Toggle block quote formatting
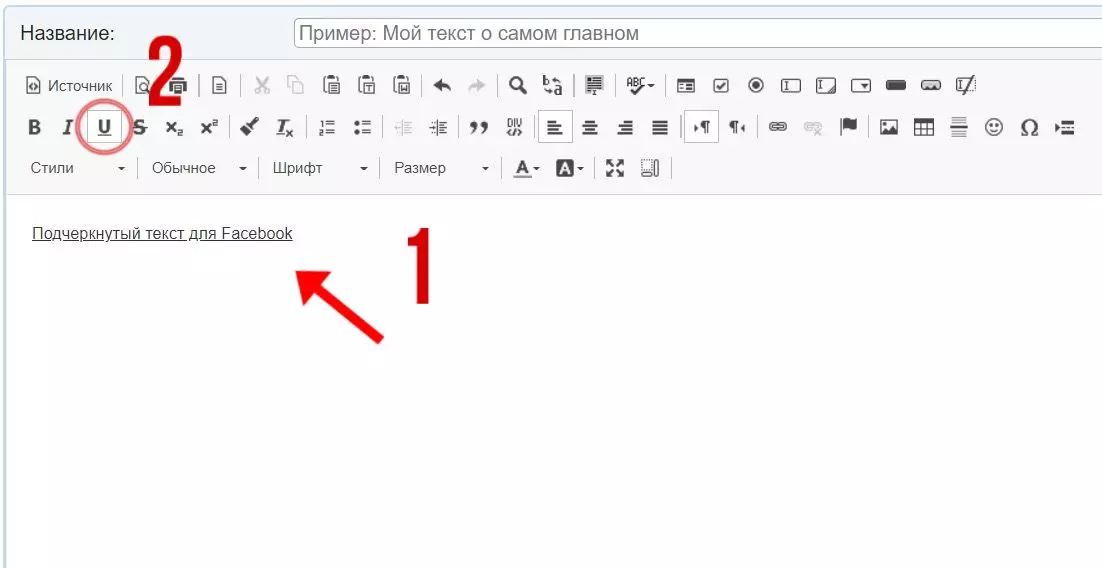1102x568 pixels. coord(479,127)
